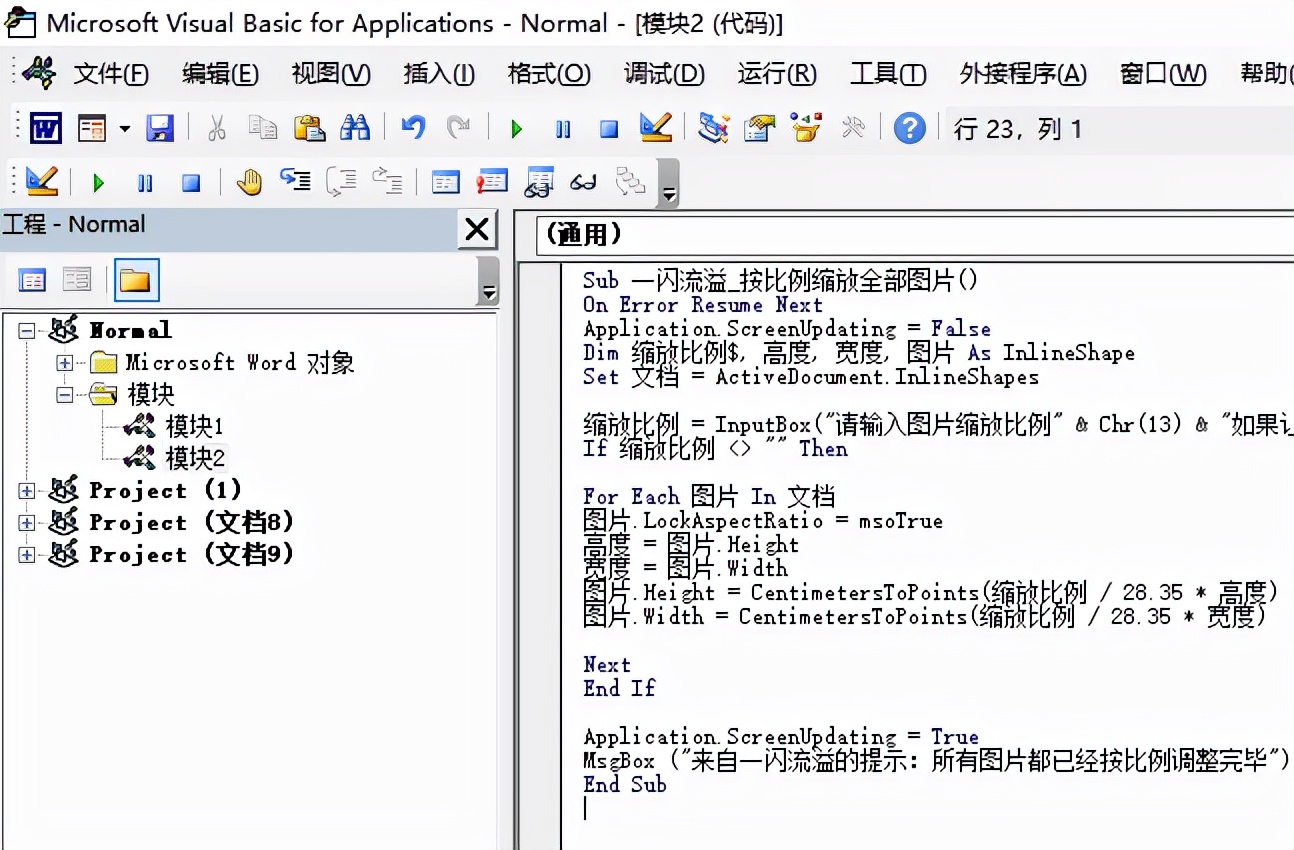Open Visual Basic Help question mark

[909, 128]
